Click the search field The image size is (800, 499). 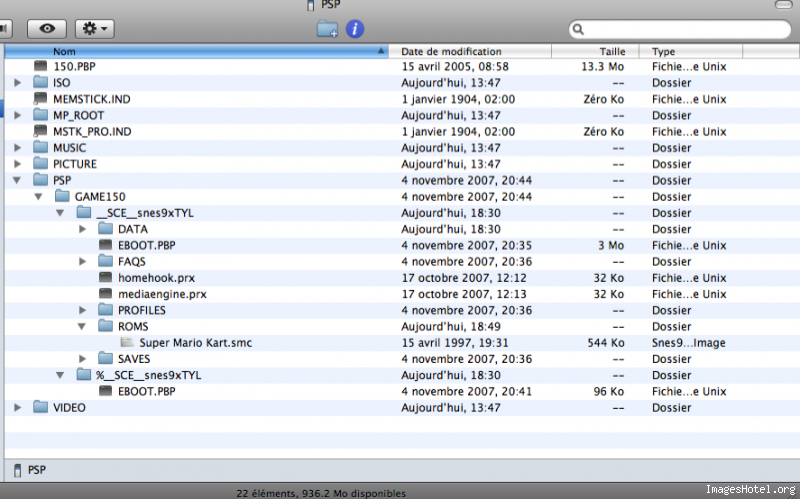(680, 29)
